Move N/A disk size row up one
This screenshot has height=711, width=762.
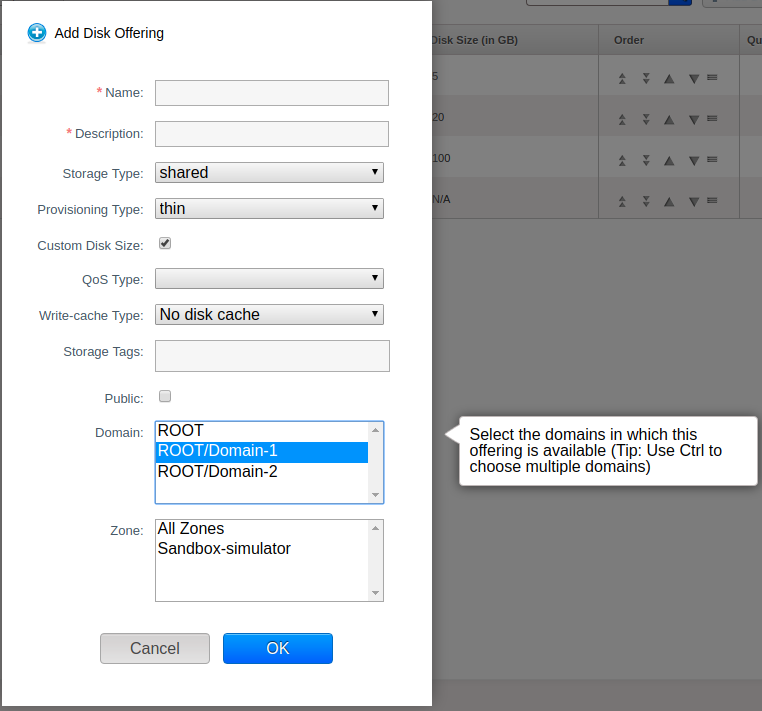pyautogui.click(x=669, y=201)
